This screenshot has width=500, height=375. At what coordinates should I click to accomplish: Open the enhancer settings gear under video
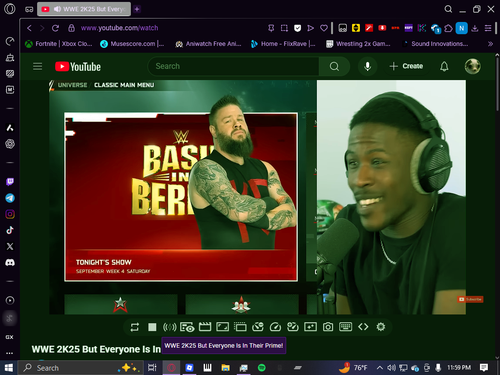(x=381, y=327)
